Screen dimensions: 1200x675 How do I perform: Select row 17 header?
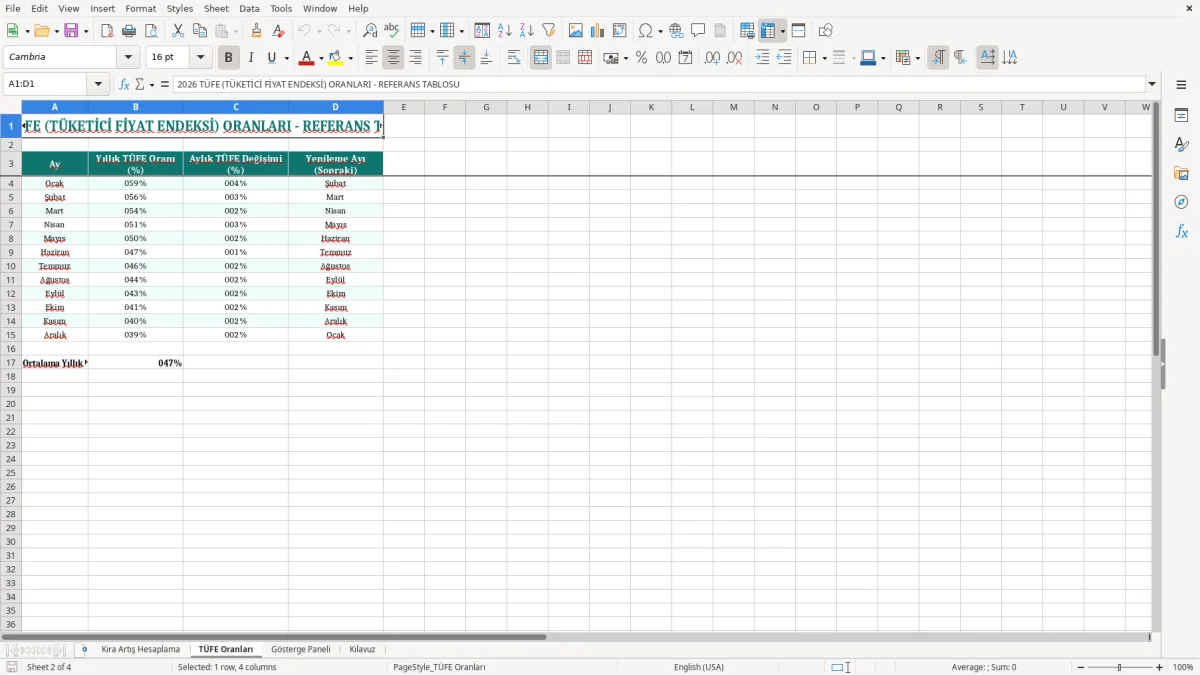11,363
